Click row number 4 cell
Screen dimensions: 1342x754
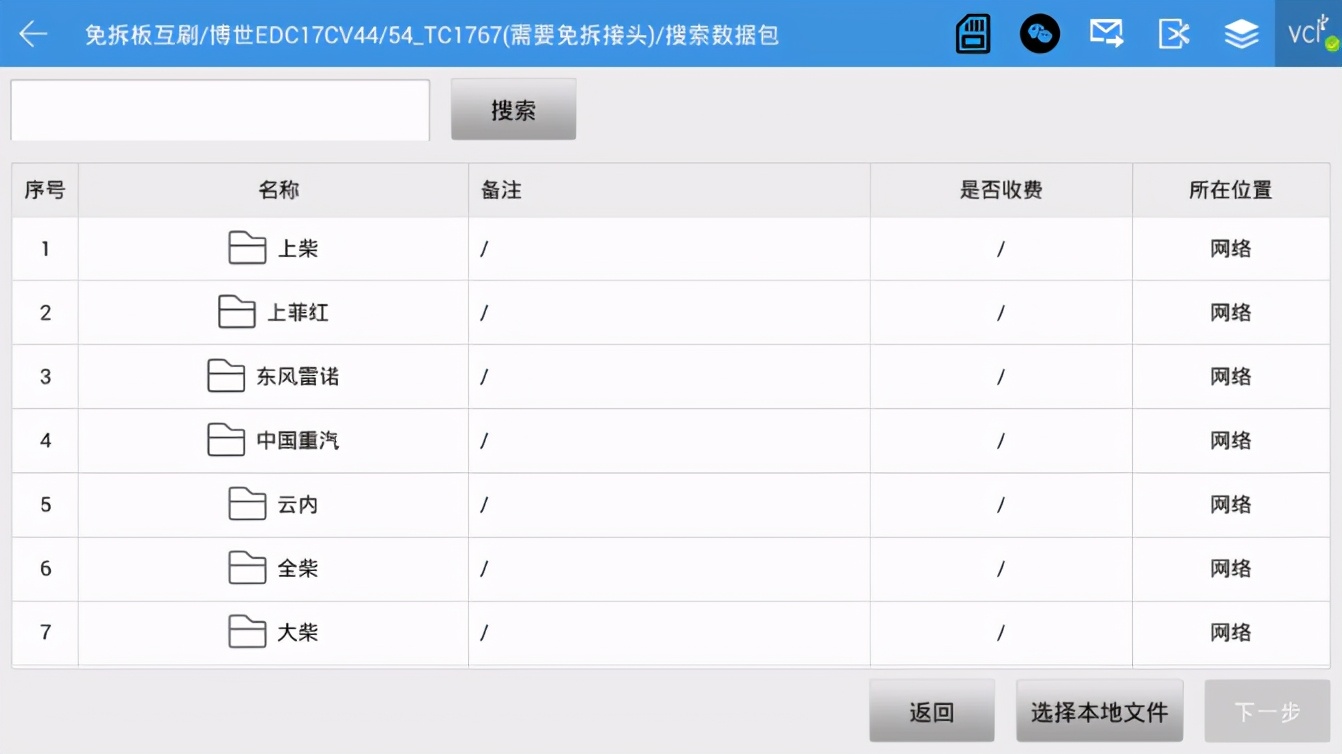point(45,441)
